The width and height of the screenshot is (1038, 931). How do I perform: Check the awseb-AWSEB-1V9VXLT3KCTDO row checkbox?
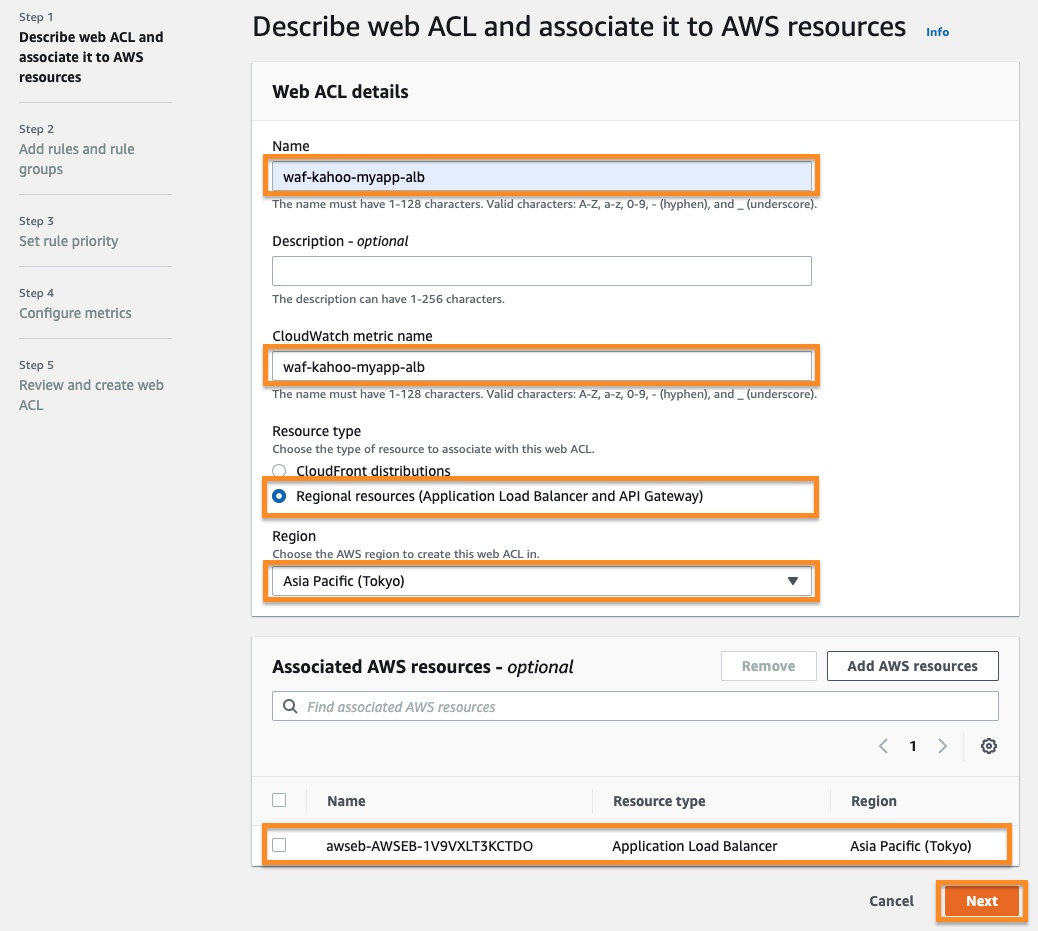pyautogui.click(x=279, y=845)
